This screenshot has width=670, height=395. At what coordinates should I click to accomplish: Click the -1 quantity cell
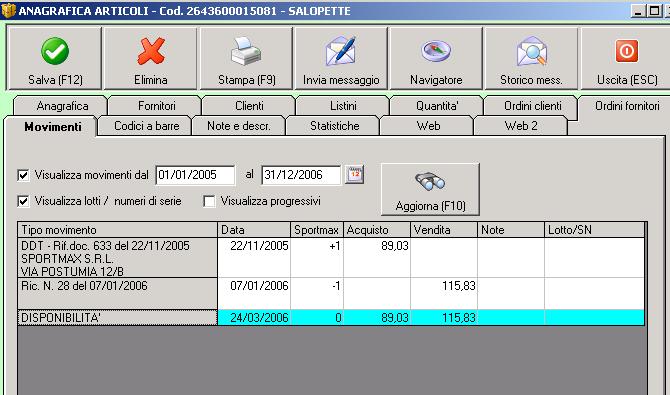pos(317,294)
